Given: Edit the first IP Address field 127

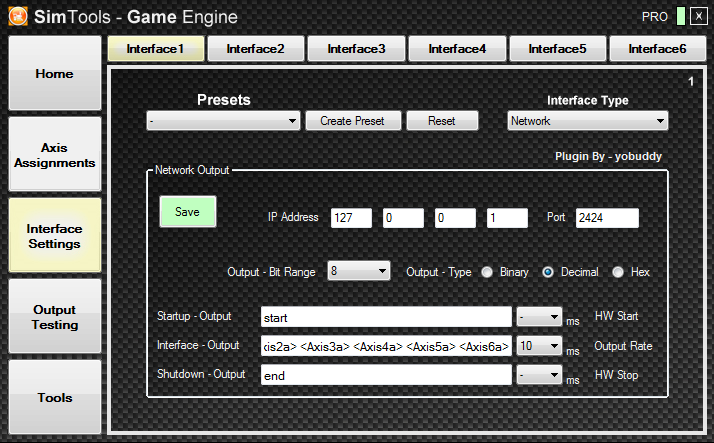Looking at the screenshot, I should click(x=351, y=218).
